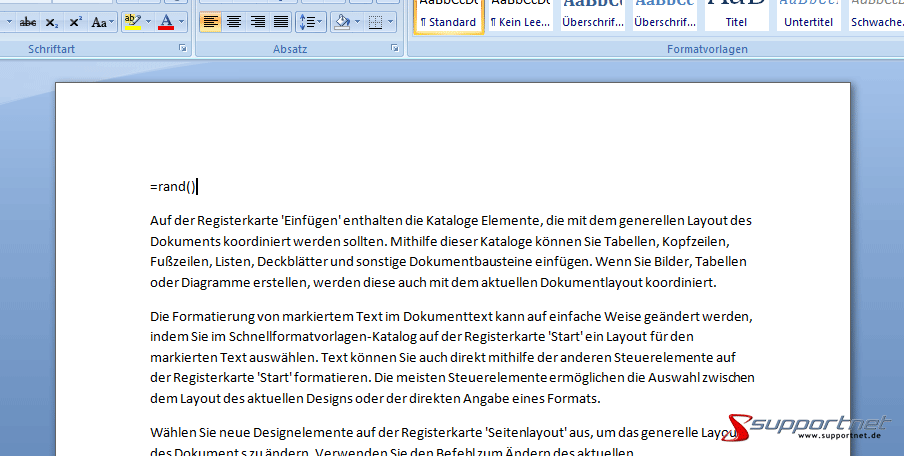Choose the Untertitel style
The height and width of the screenshot is (456, 904).
coord(808,16)
